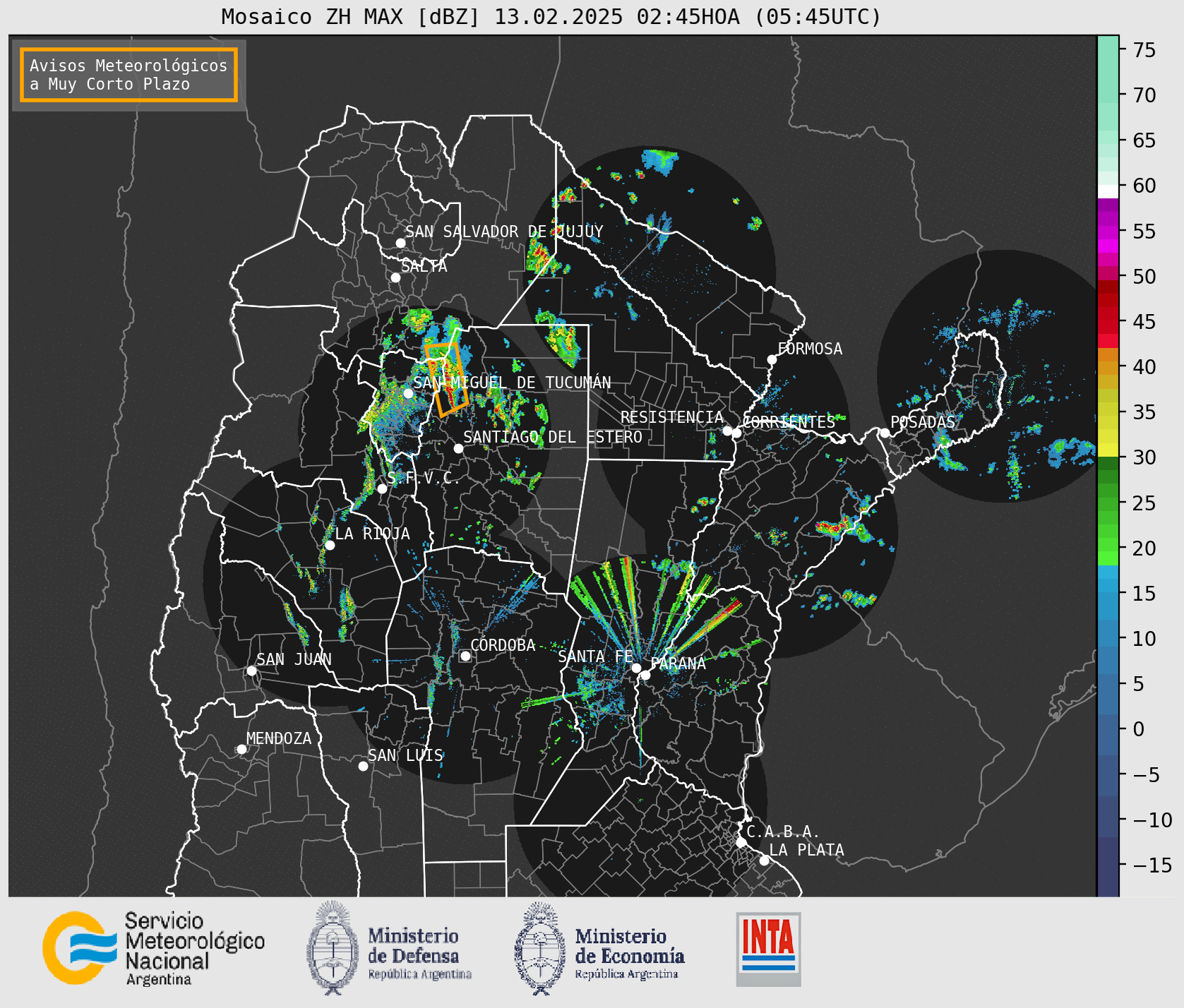Click the CÓRDOBA map label
This screenshot has width=1184, height=1008.
coord(503,645)
